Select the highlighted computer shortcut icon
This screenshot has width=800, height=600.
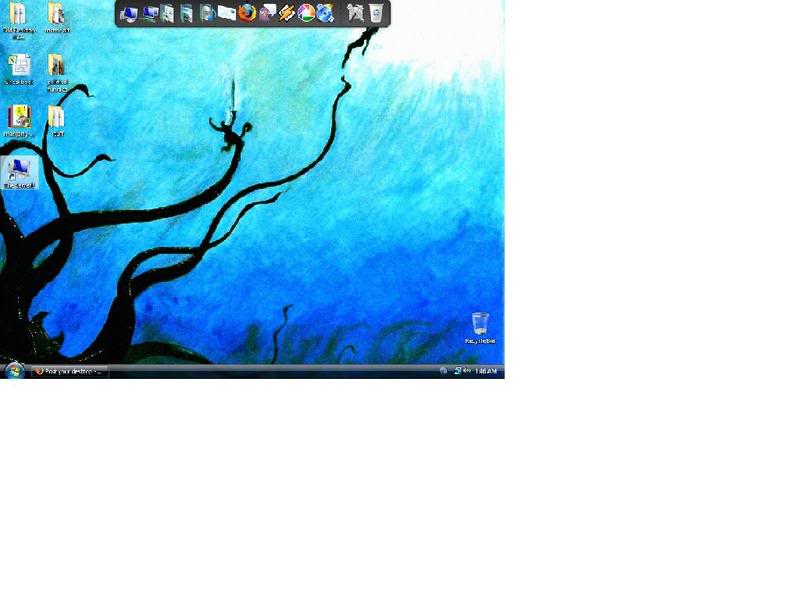click(19, 173)
